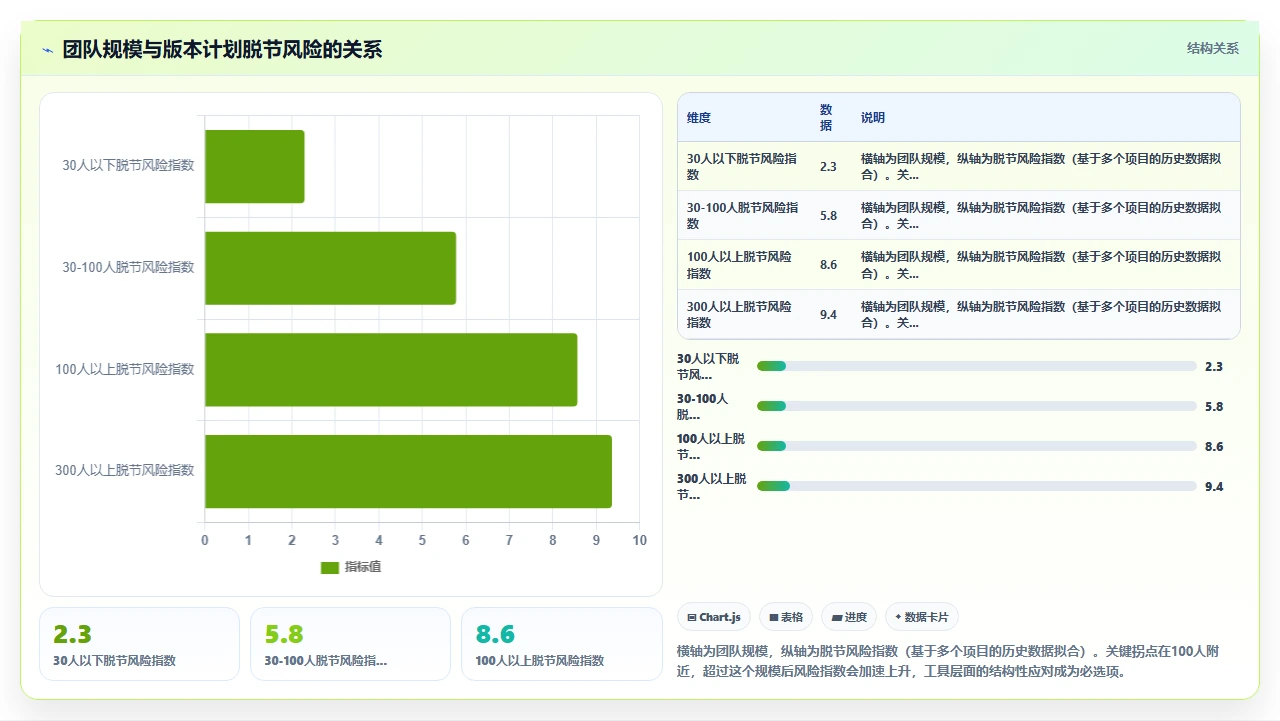Click the y-axis label 300人以上脱节风险指数

(x=125, y=471)
